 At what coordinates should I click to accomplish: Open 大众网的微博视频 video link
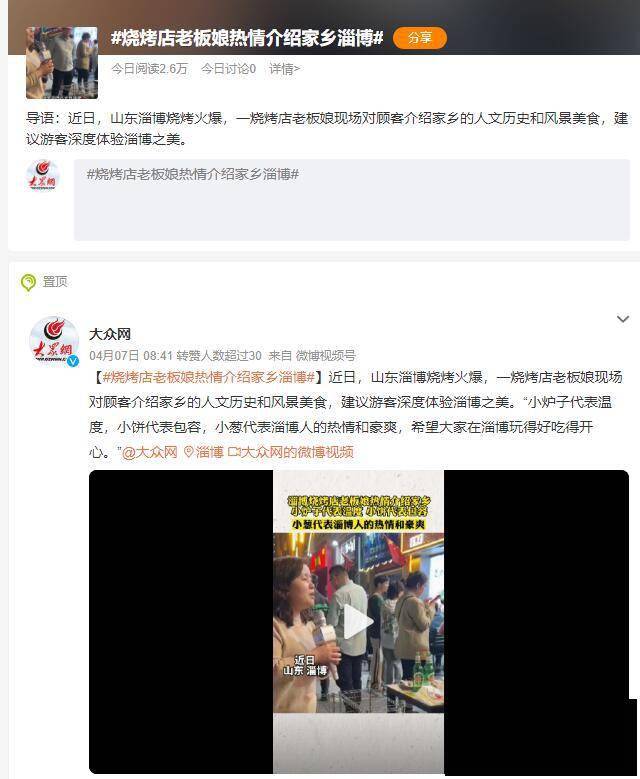[291, 452]
